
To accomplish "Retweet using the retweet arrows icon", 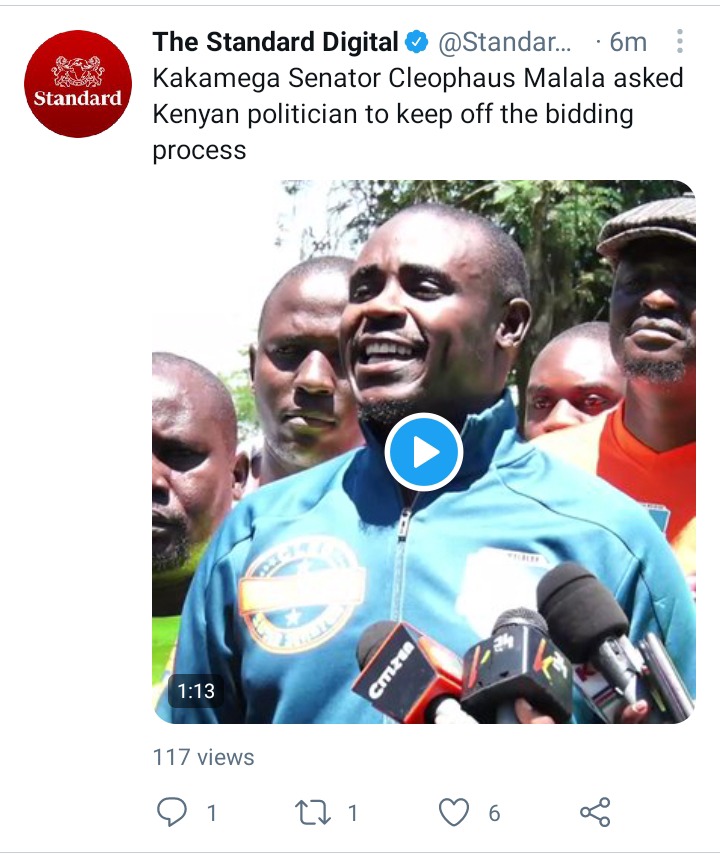I will 313,812.
